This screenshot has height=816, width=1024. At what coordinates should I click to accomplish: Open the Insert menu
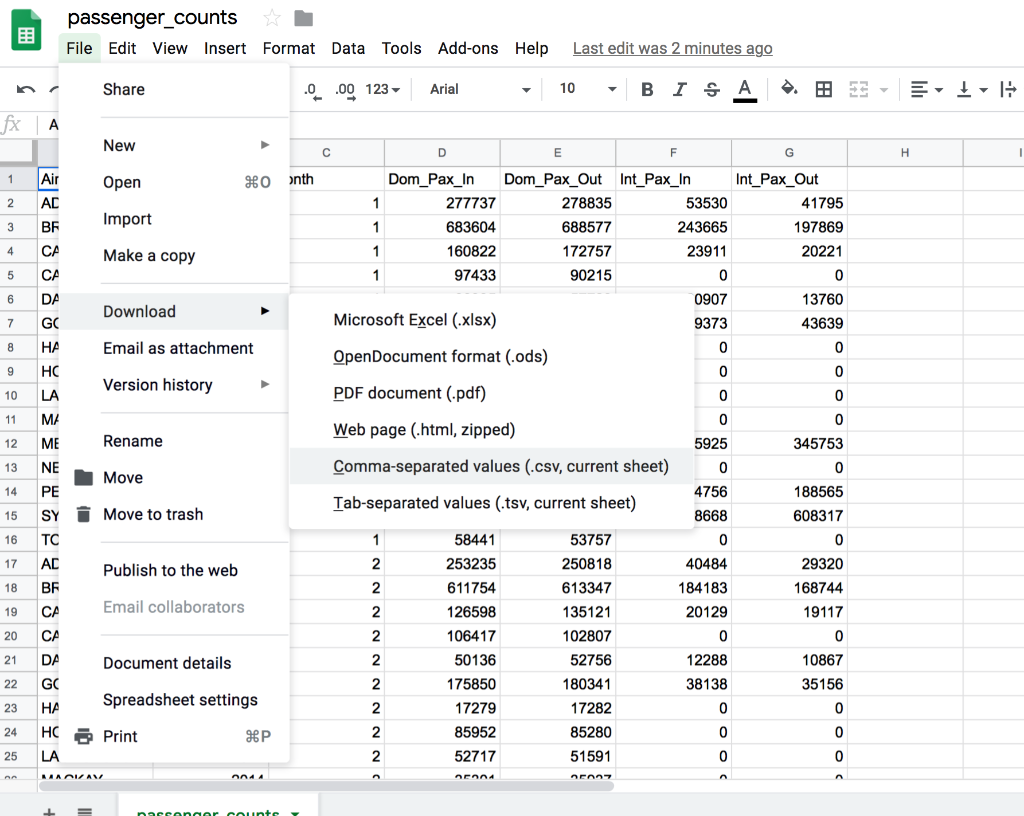pyautogui.click(x=225, y=48)
